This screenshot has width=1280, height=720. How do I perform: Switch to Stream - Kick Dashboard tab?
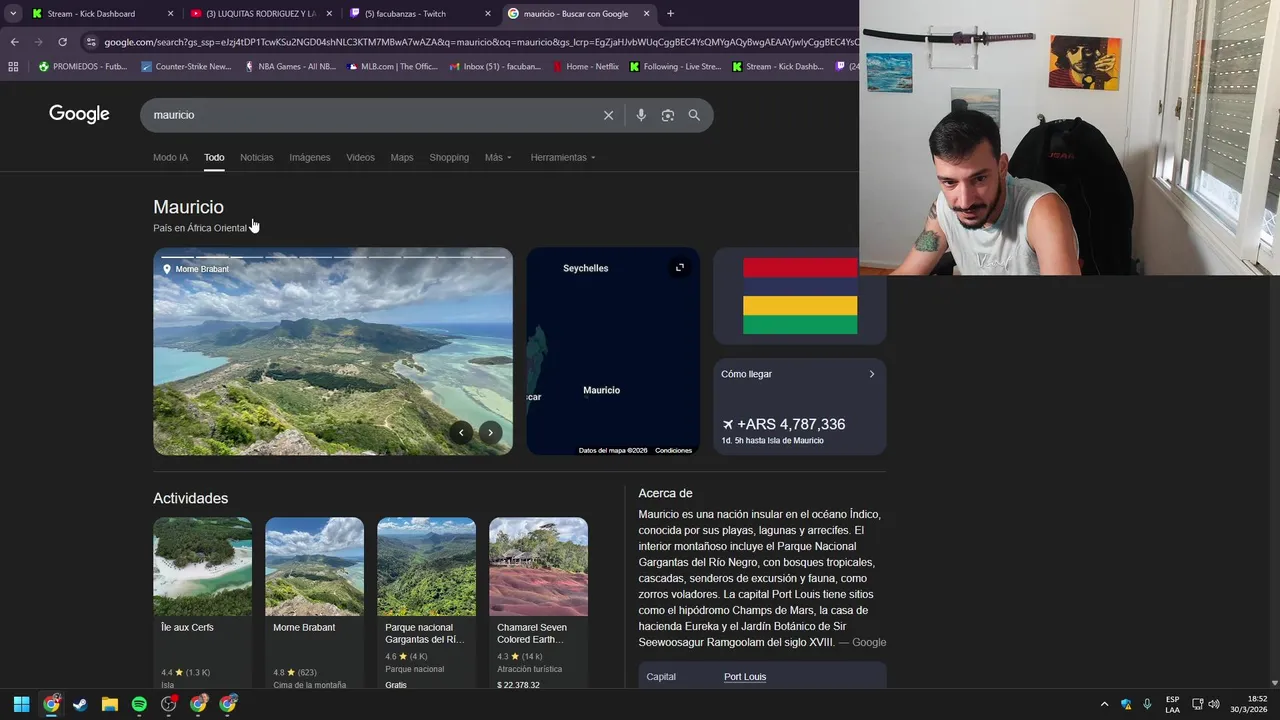tap(102, 13)
